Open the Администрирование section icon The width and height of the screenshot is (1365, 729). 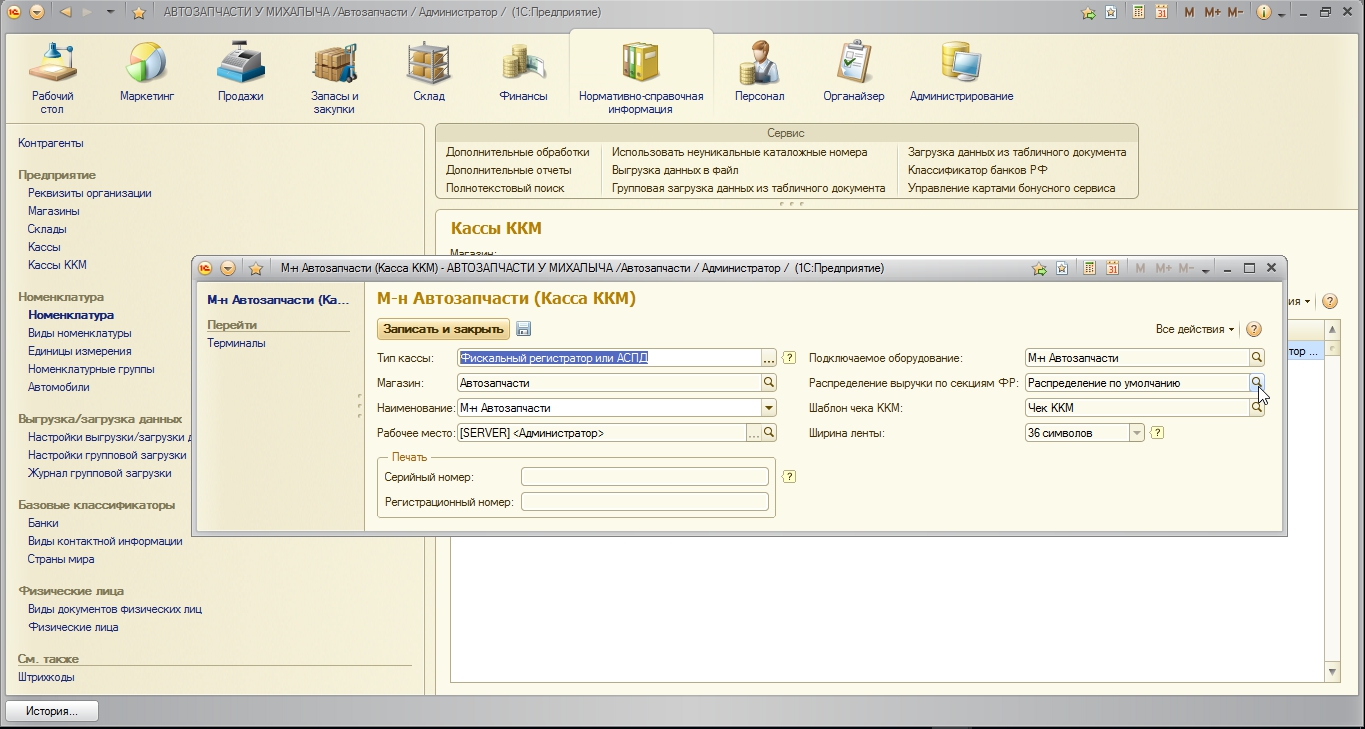pyautogui.click(x=960, y=64)
